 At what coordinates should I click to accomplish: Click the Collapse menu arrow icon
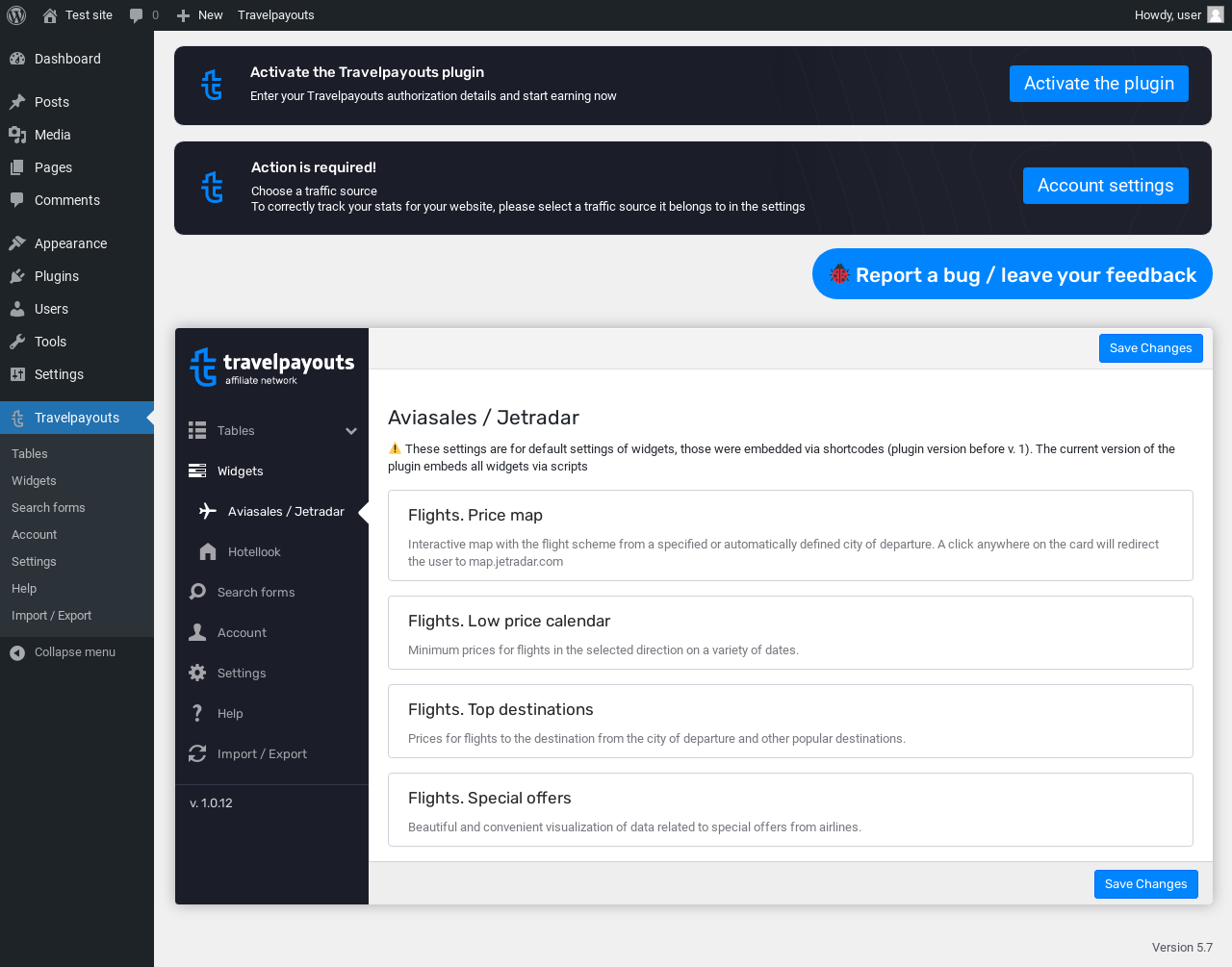point(17,652)
